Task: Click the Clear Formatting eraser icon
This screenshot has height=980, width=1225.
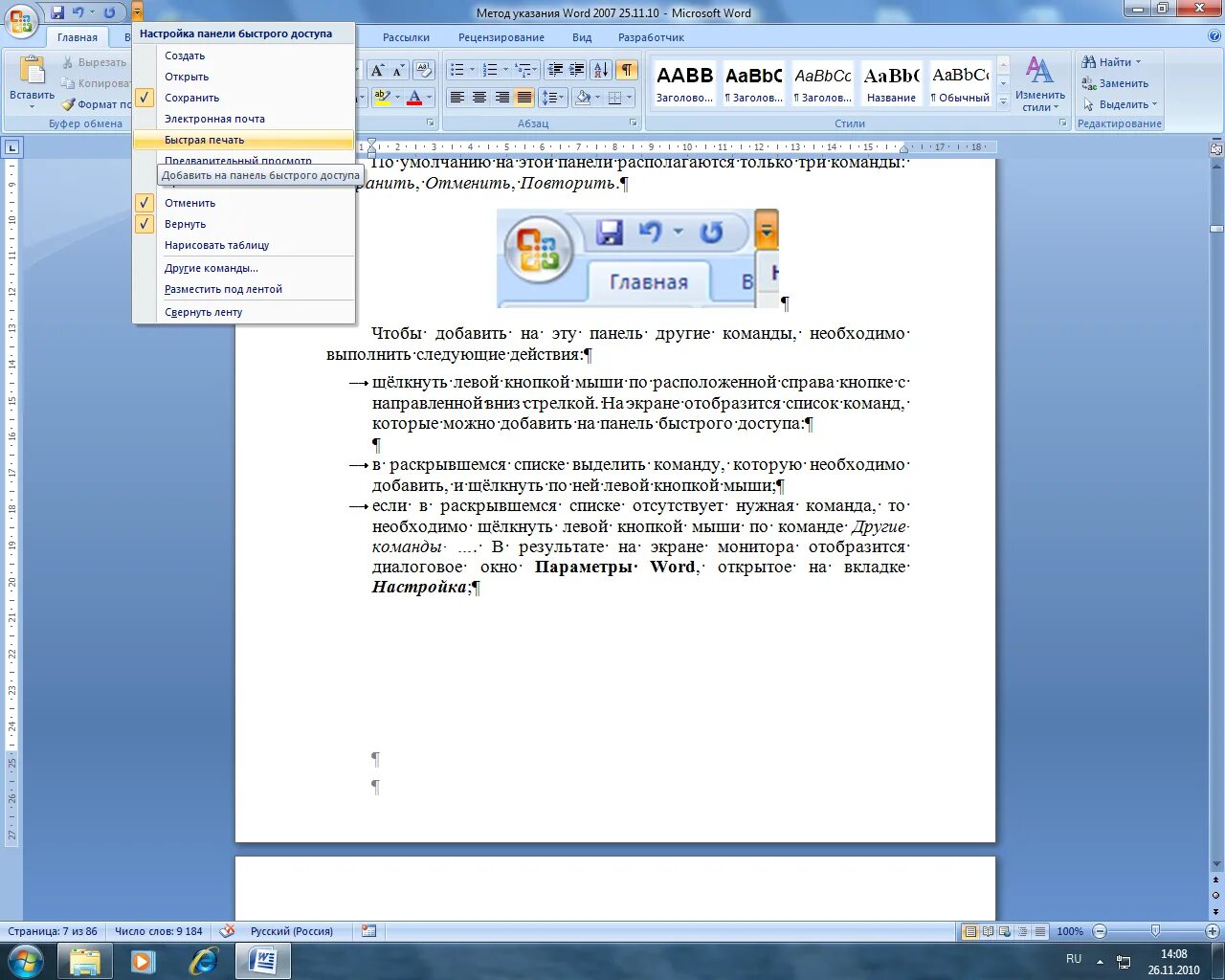Action: coord(424,70)
